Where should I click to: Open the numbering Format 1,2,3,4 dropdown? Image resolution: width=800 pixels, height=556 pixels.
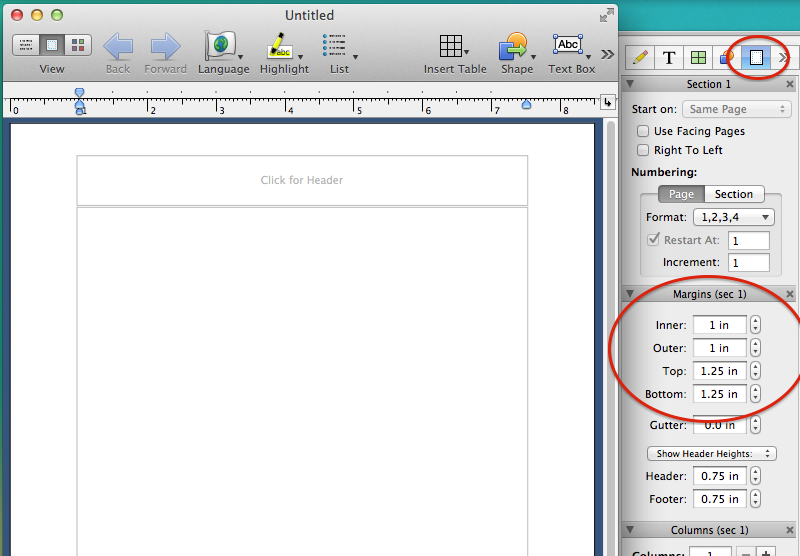pos(734,217)
